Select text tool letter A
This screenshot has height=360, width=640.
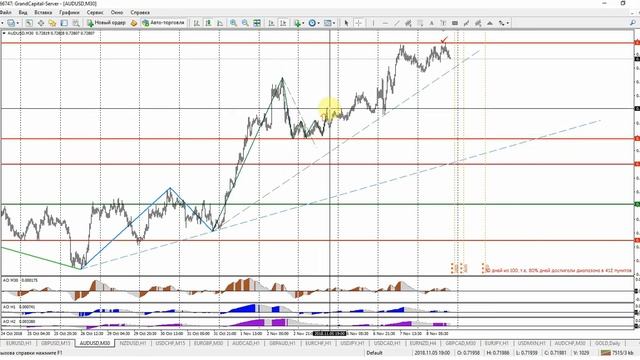point(431,23)
